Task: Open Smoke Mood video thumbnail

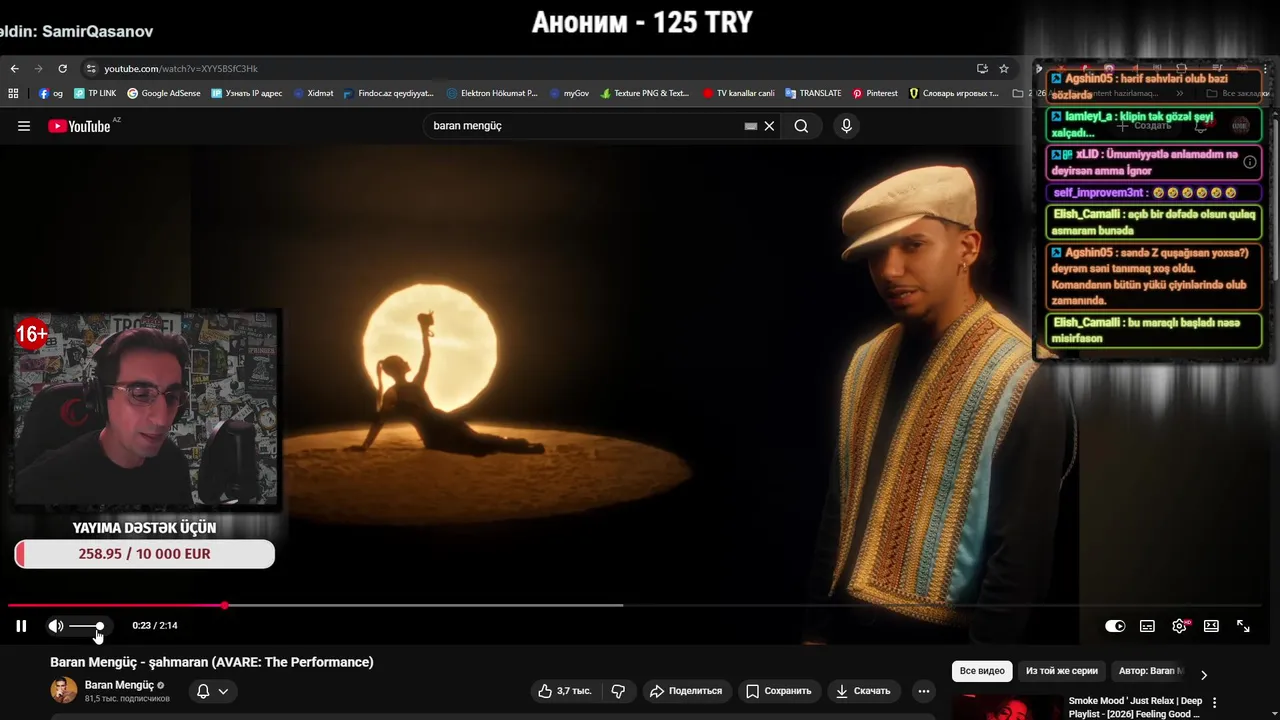Action: click(x=1007, y=708)
